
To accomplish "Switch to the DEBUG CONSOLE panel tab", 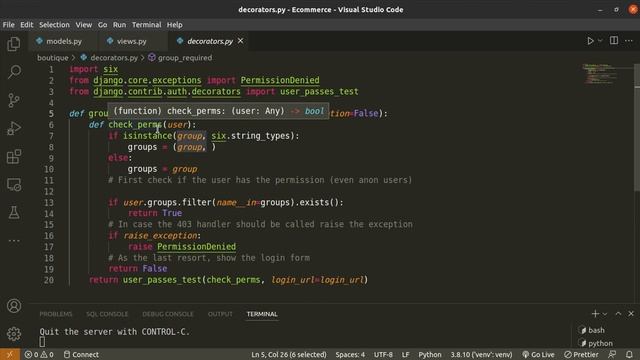I will 168,314.
